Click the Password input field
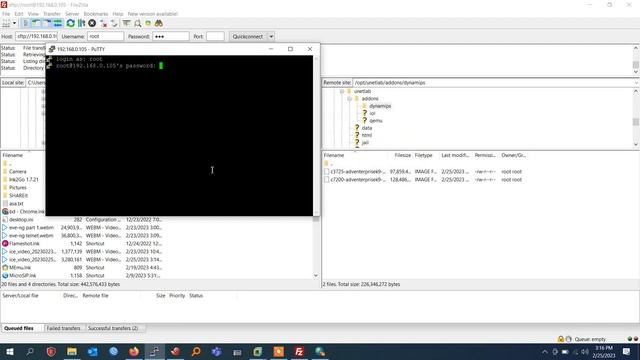This screenshot has height=360, width=640. [x=171, y=36]
